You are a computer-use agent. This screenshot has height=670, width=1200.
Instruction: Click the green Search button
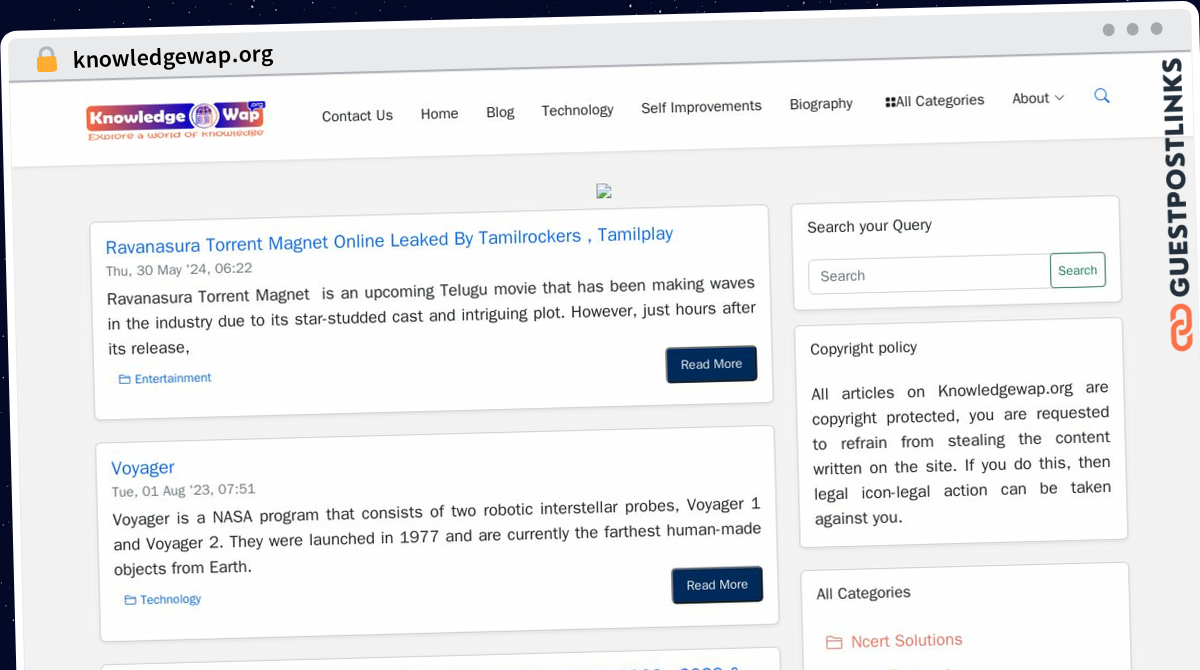pos(1078,270)
